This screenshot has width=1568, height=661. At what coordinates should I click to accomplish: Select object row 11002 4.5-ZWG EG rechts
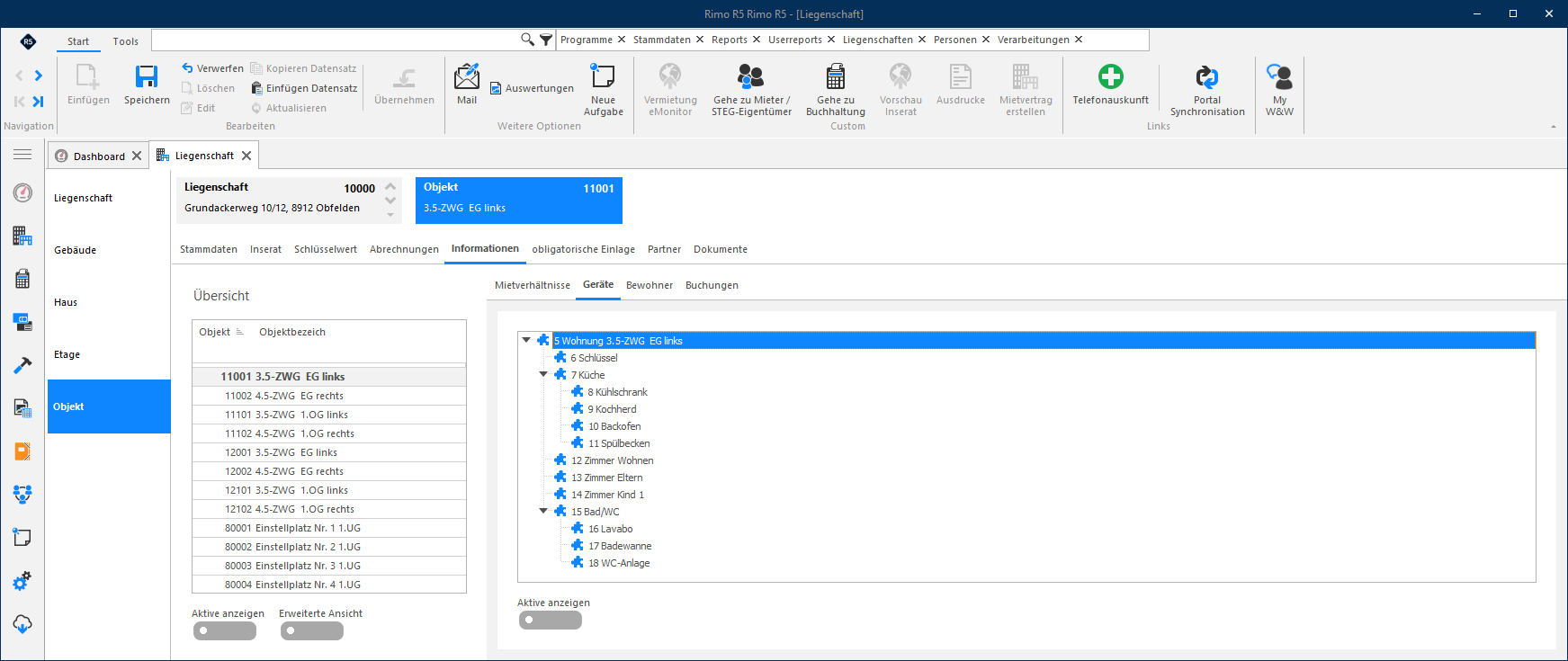coord(329,396)
